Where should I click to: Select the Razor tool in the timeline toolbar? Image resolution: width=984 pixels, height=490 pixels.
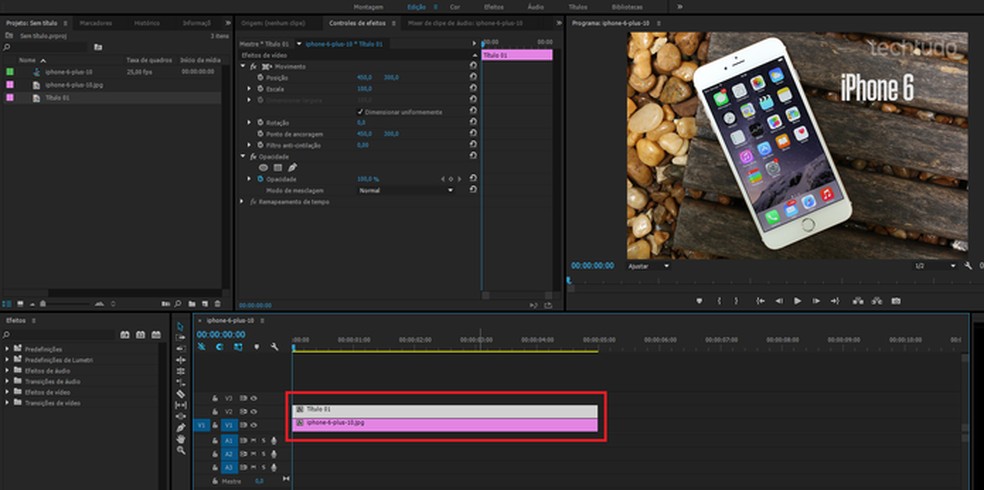click(181, 394)
